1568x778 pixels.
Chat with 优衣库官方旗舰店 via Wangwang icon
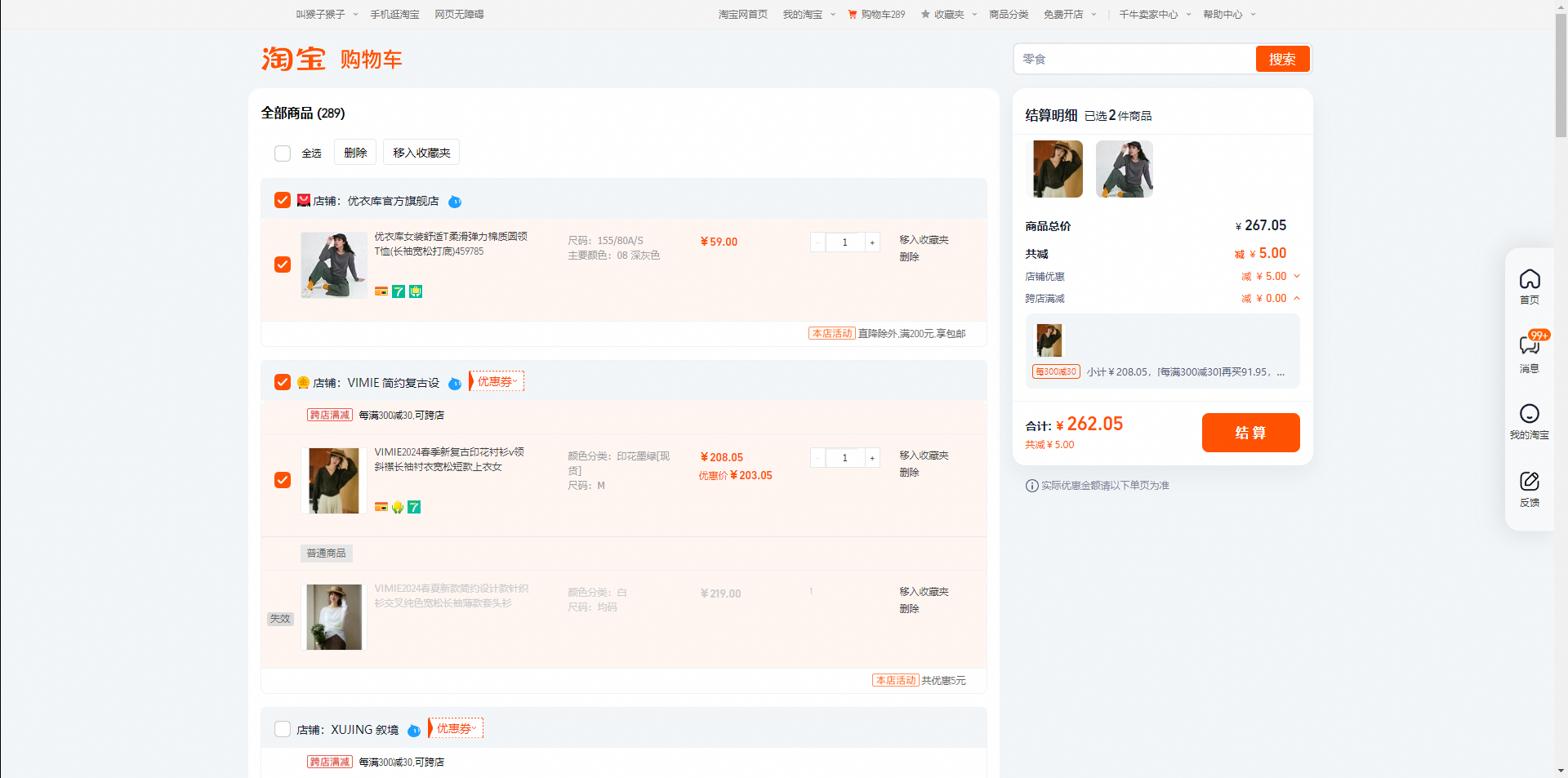pos(455,202)
